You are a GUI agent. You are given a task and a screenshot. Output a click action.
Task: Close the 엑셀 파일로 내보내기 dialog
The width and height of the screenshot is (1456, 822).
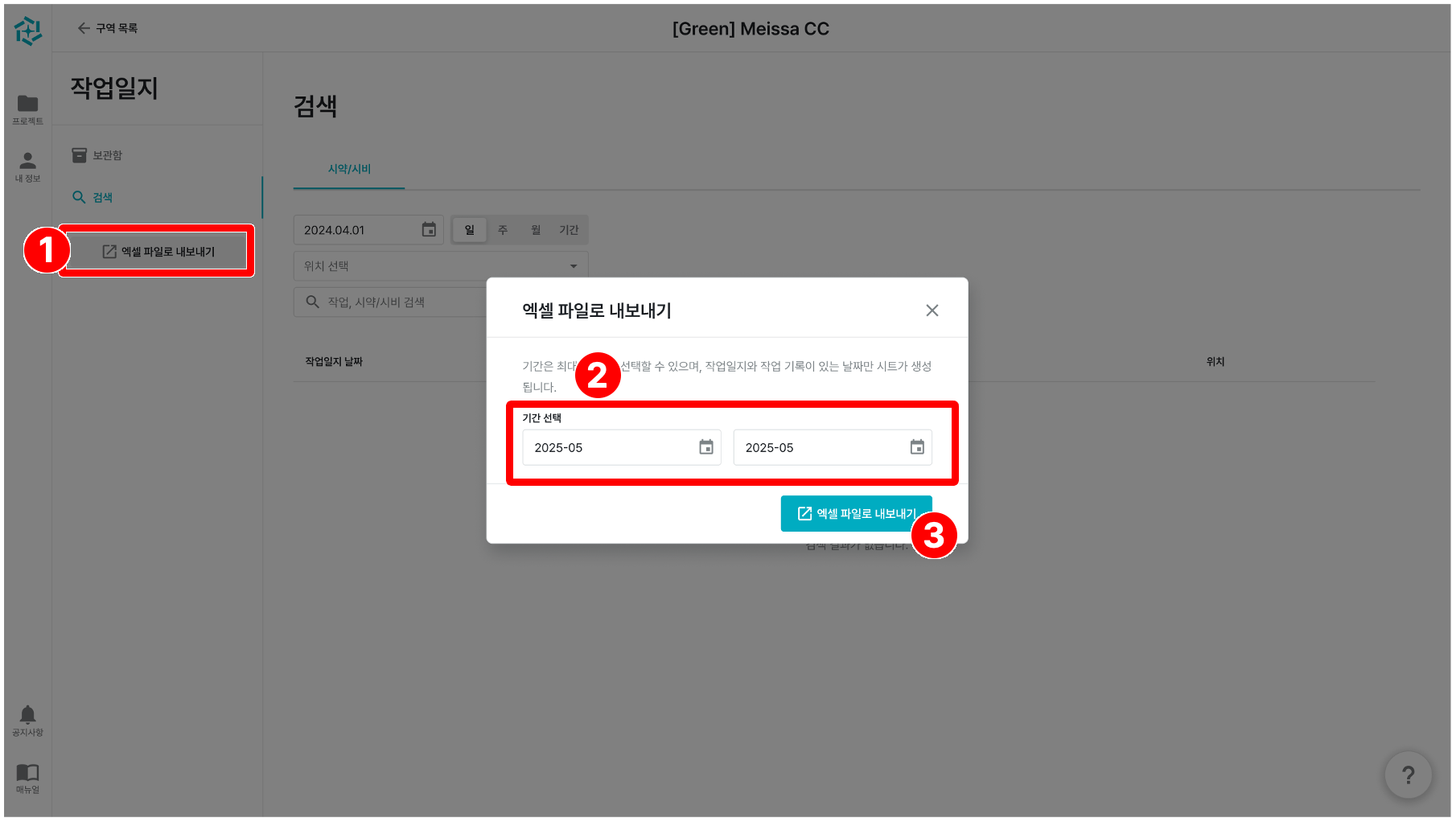[x=932, y=310]
